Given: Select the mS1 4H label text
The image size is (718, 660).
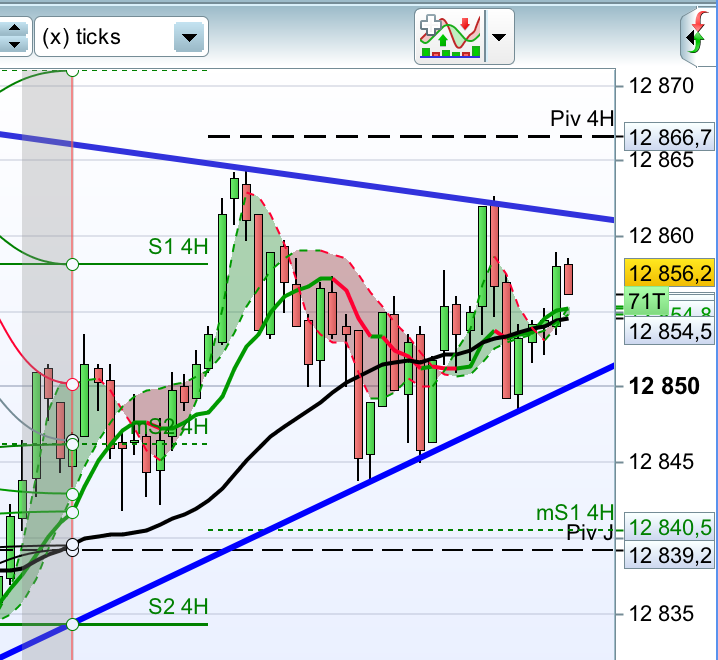Looking at the screenshot, I should pos(575,513).
